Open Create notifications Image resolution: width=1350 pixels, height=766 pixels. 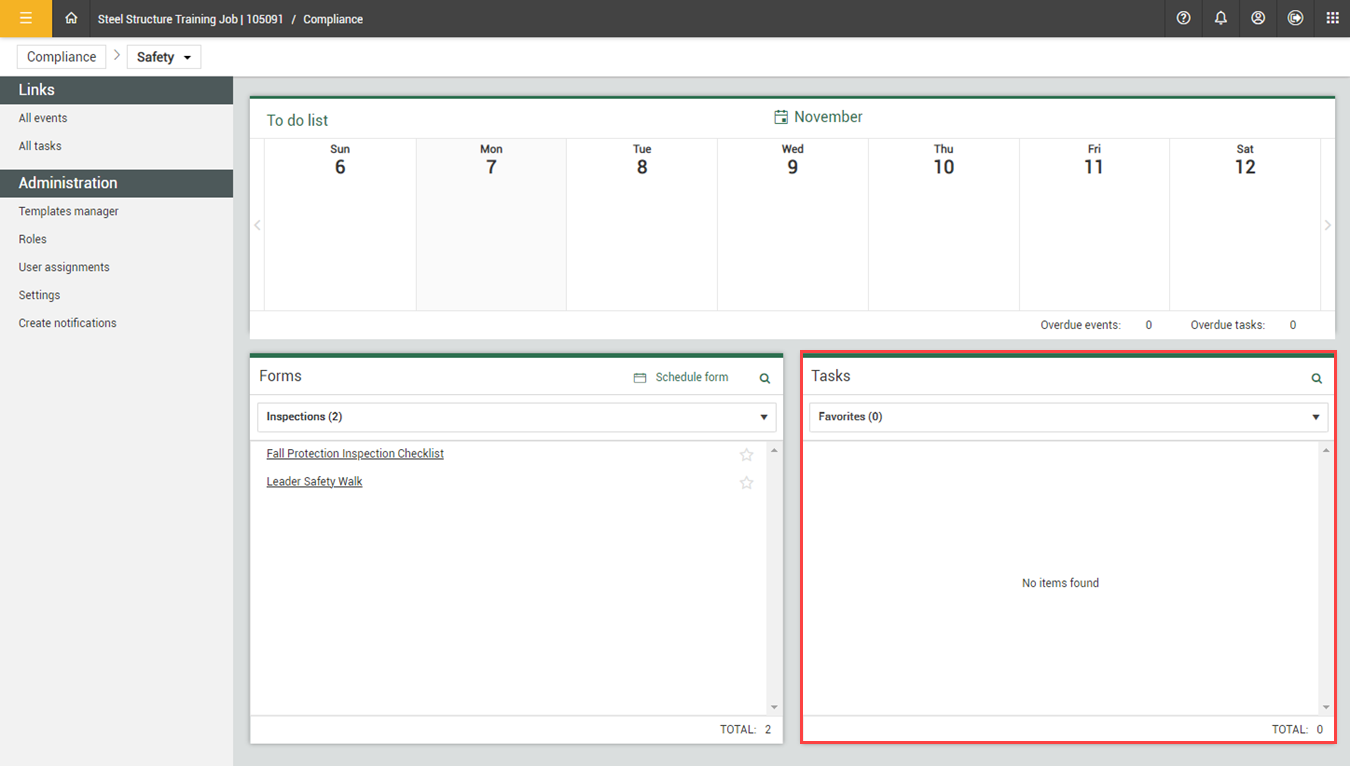(x=67, y=323)
